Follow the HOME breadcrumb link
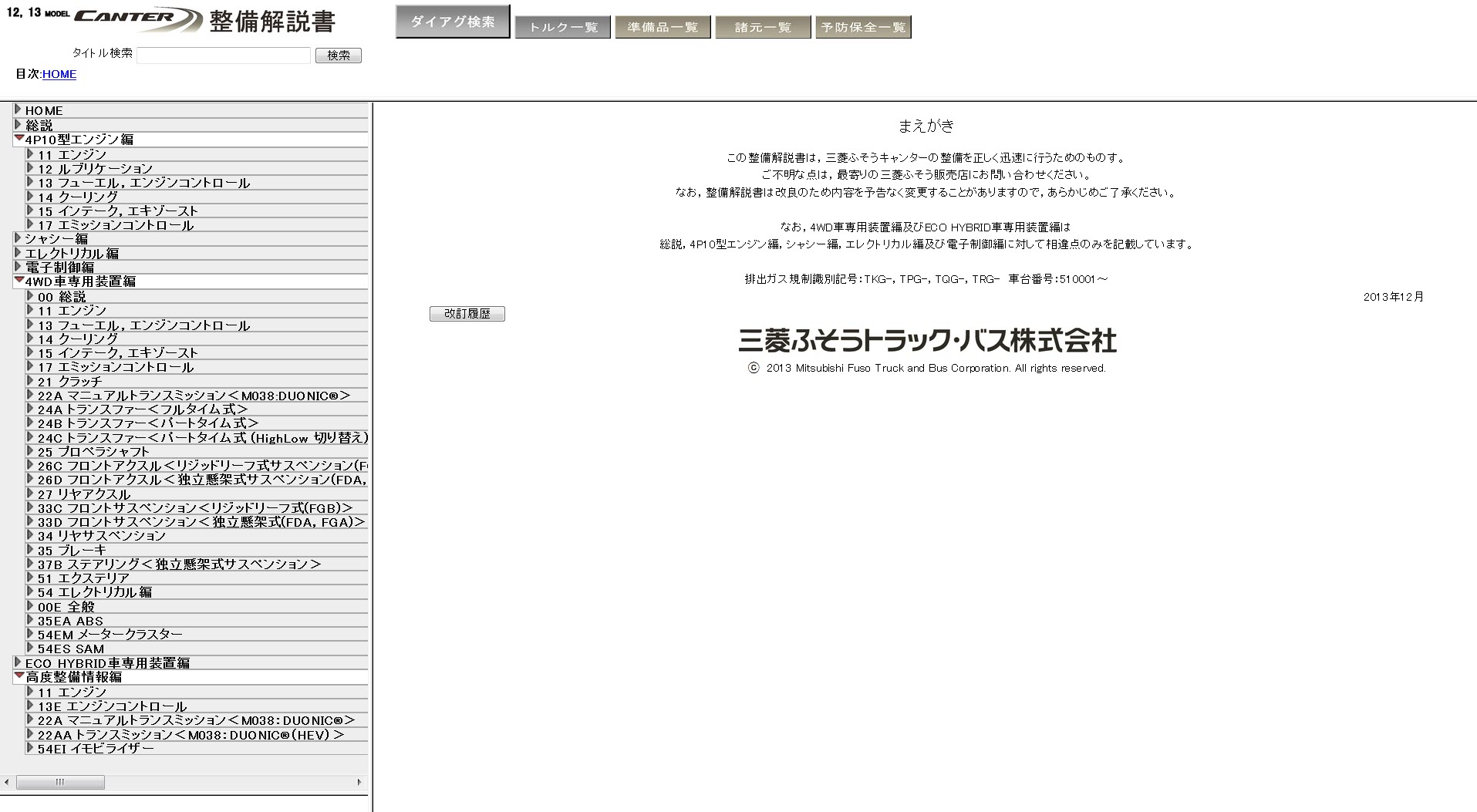 59,74
